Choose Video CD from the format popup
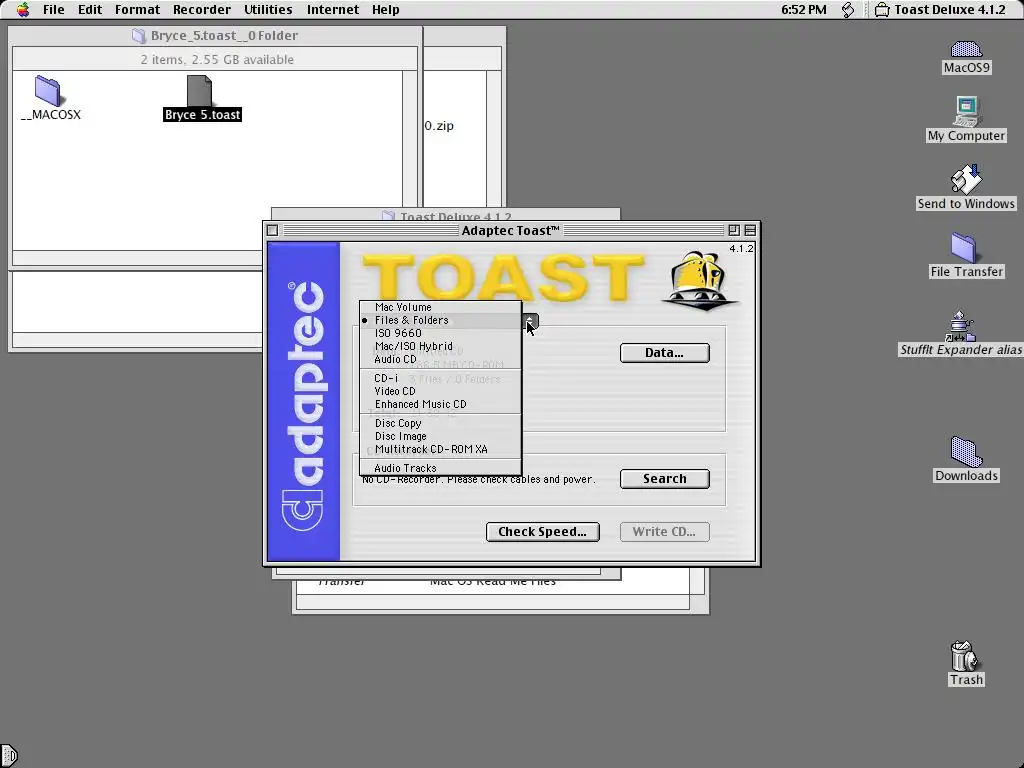The image size is (1024, 768). [441, 391]
